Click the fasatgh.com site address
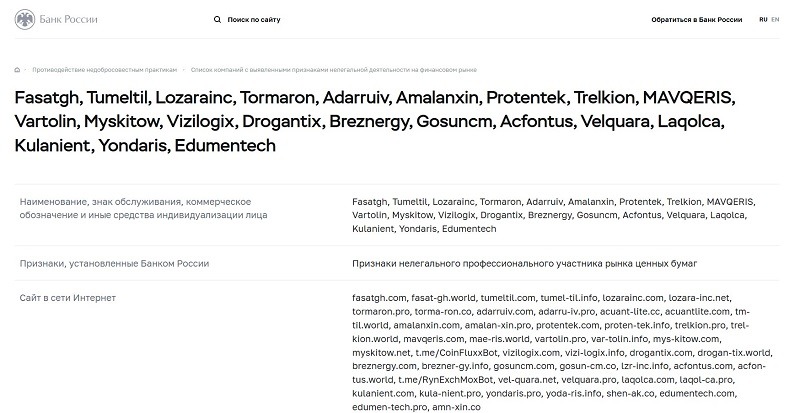The image size is (800, 413). [x=379, y=298]
